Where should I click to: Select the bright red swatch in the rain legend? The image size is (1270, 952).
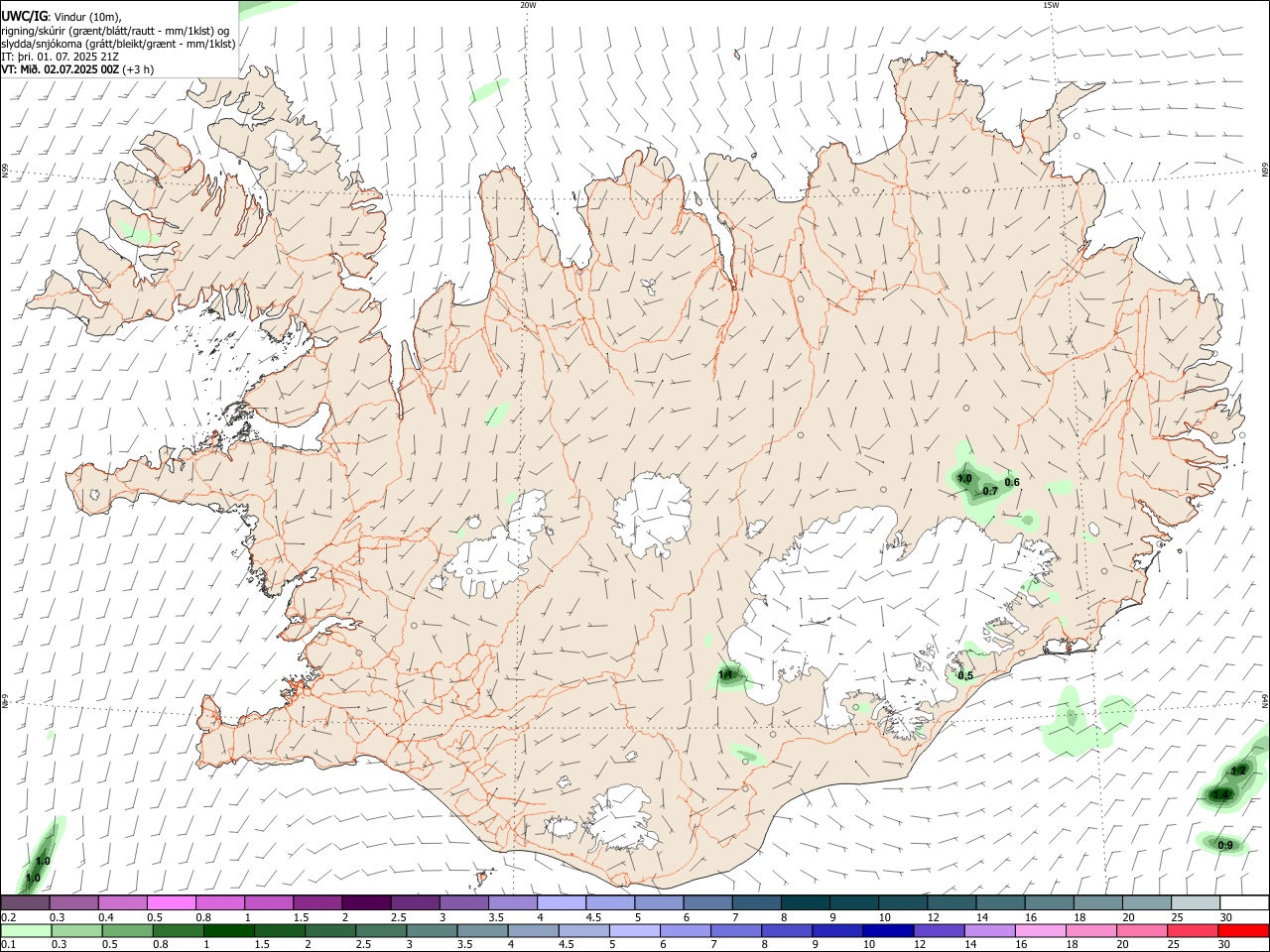[x=1243, y=930]
